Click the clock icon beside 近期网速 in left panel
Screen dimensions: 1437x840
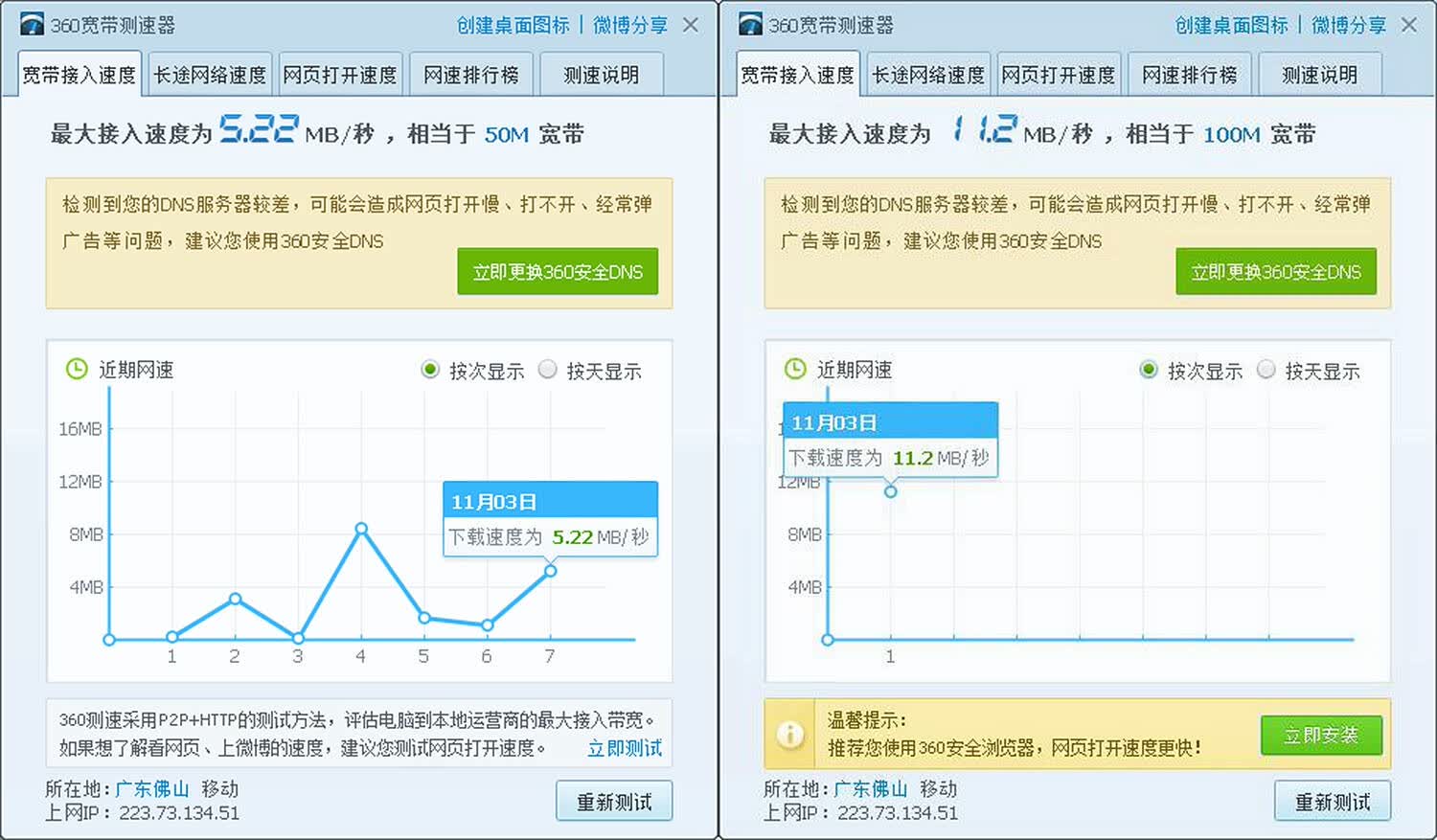pyautogui.click(x=77, y=369)
